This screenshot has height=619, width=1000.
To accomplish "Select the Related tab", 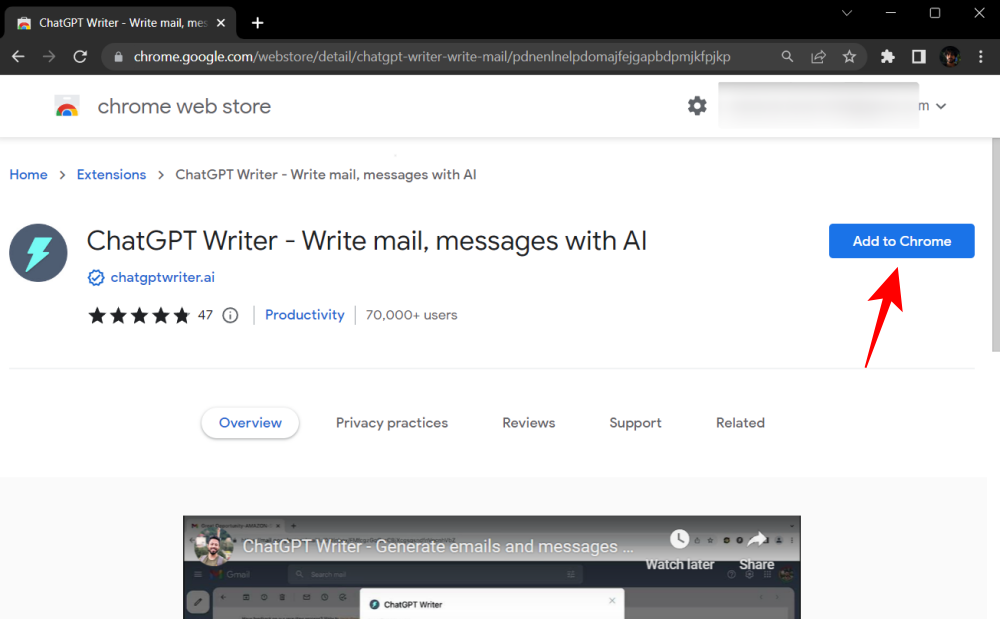I will click(740, 422).
